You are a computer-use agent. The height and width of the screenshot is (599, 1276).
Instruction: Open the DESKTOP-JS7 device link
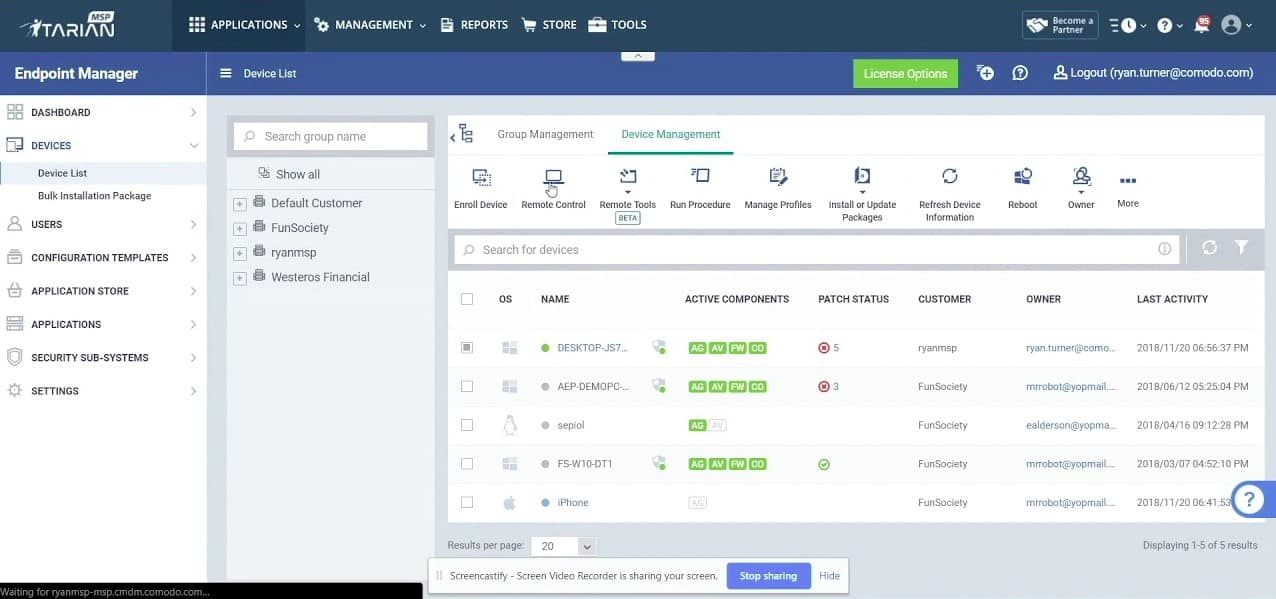[x=592, y=348]
